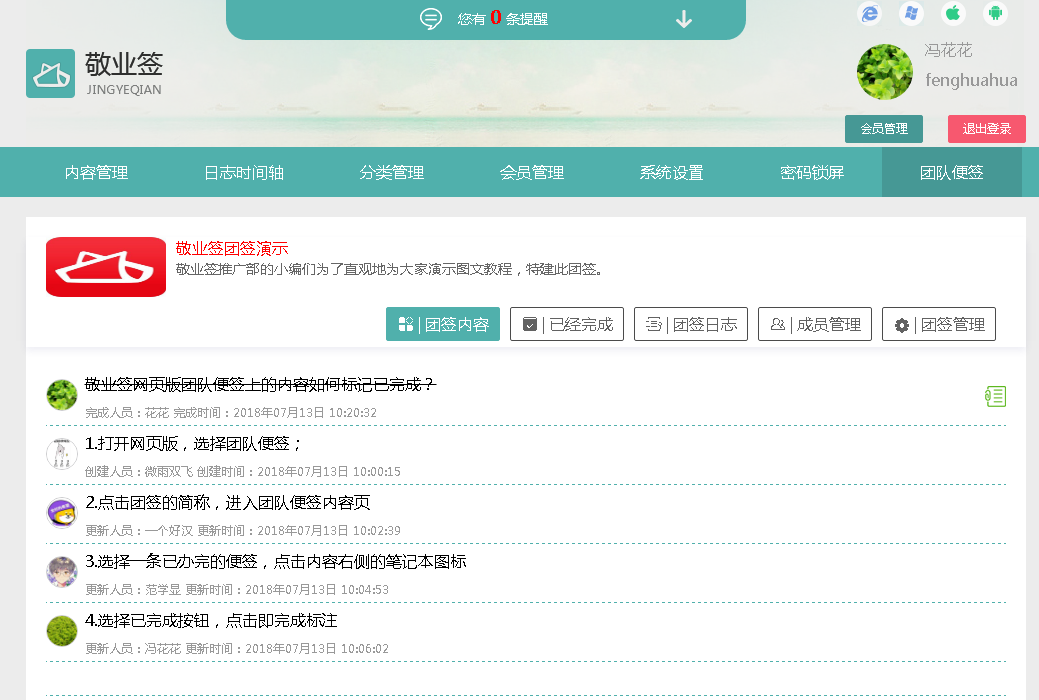Open the 系统设置 nav tab
The height and width of the screenshot is (700, 1039).
click(671, 172)
